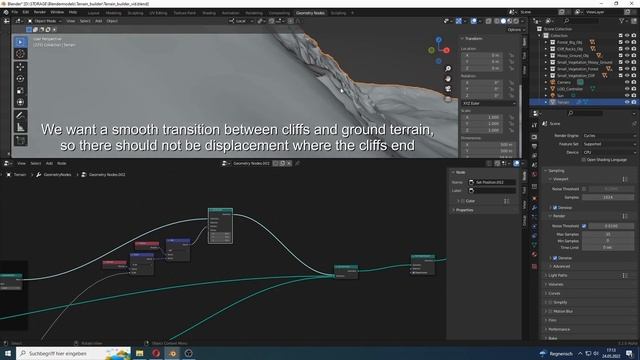Image resolution: width=640 pixels, height=360 pixels.
Task: Toggle Render Noise Threshold checkbox
Action: pos(584,226)
